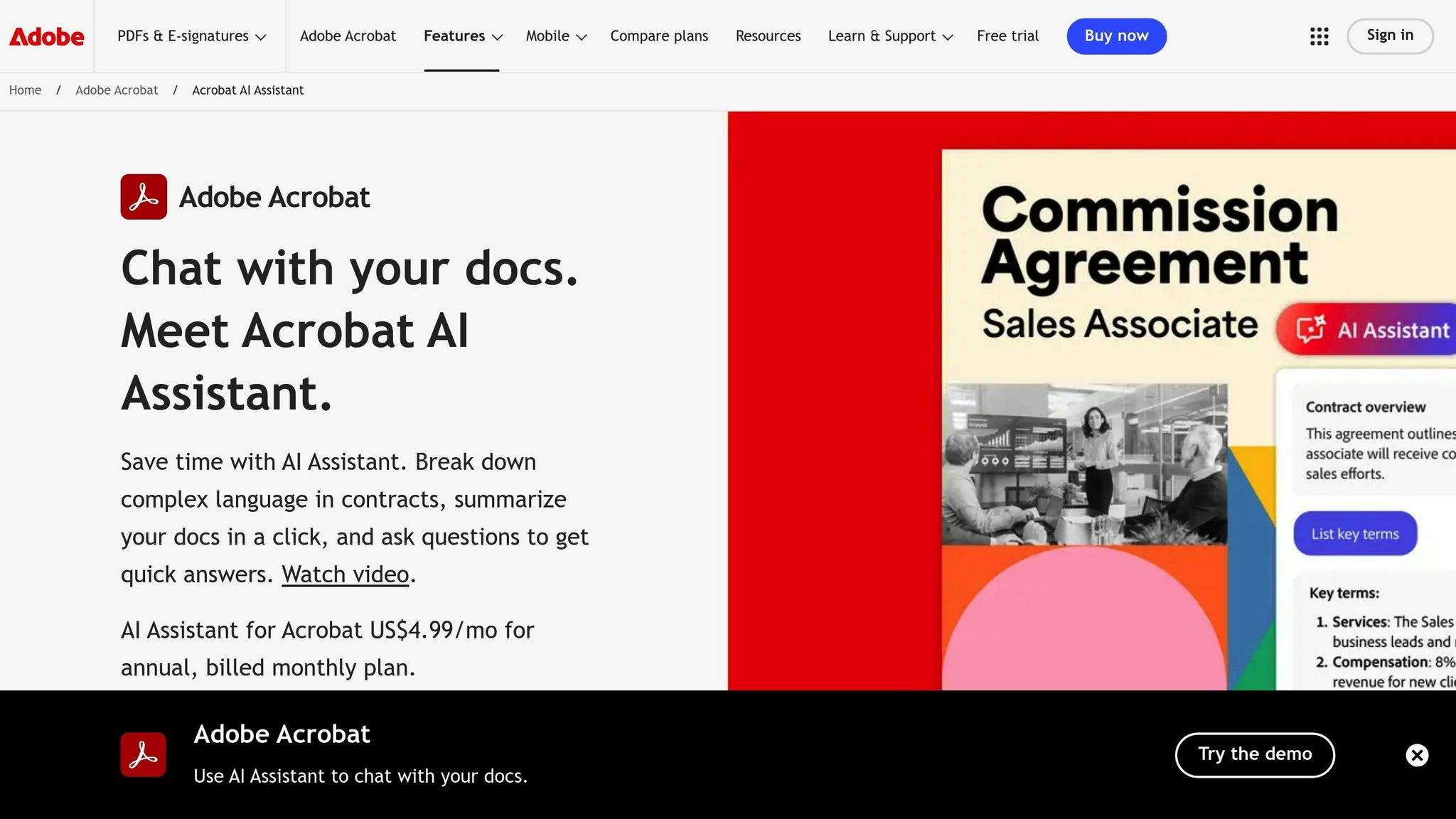The width and height of the screenshot is (1456, 819).
Task: Select the Free trial nav link
Action: click(1007, 36)
